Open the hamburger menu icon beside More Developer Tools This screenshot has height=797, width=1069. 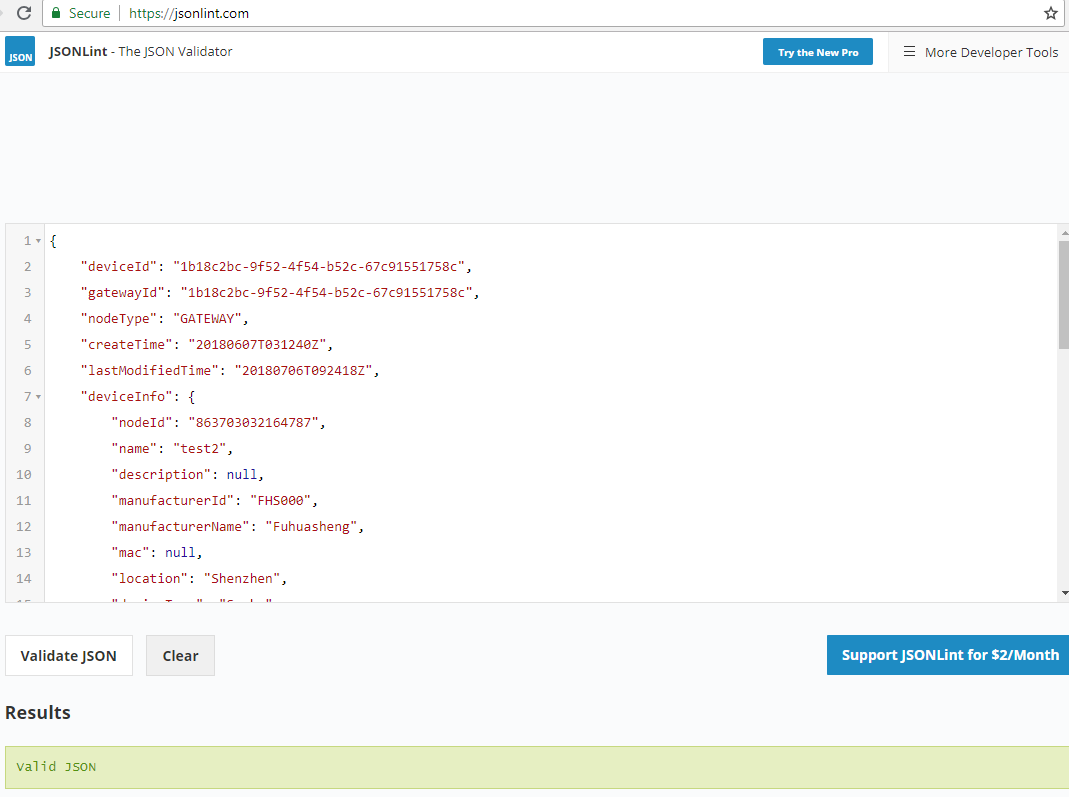909,52
